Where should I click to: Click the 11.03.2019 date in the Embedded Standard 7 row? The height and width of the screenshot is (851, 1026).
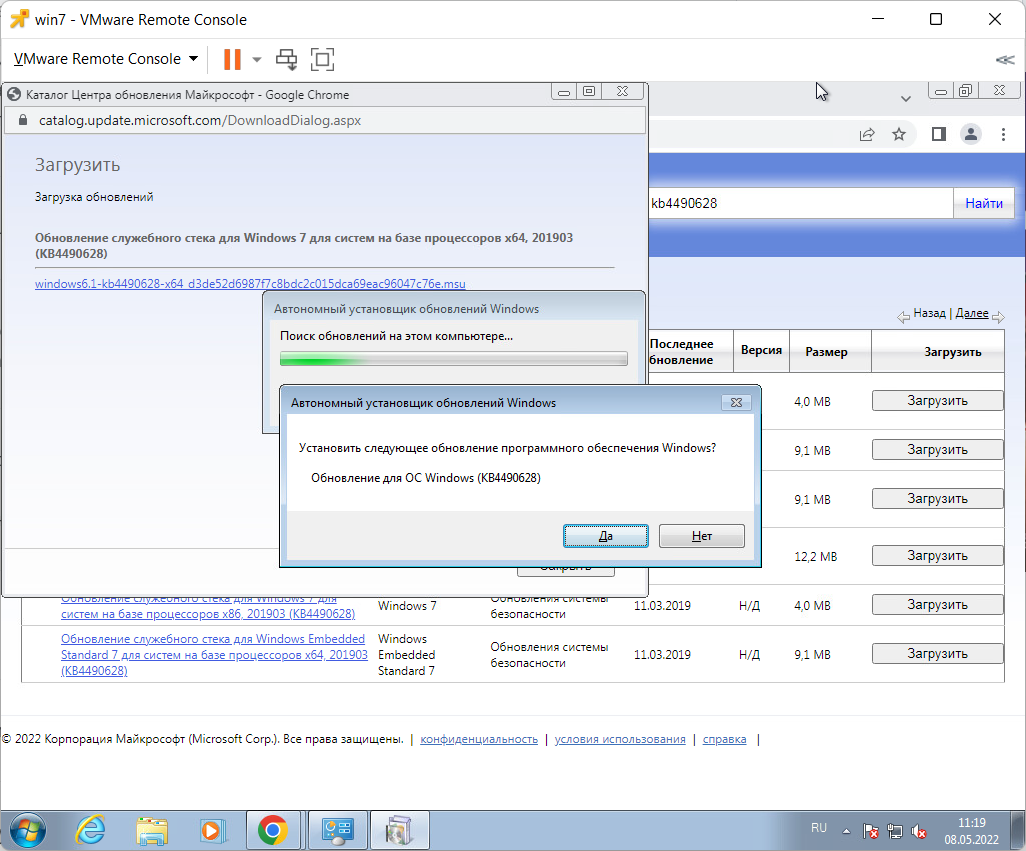pos(662,655)
